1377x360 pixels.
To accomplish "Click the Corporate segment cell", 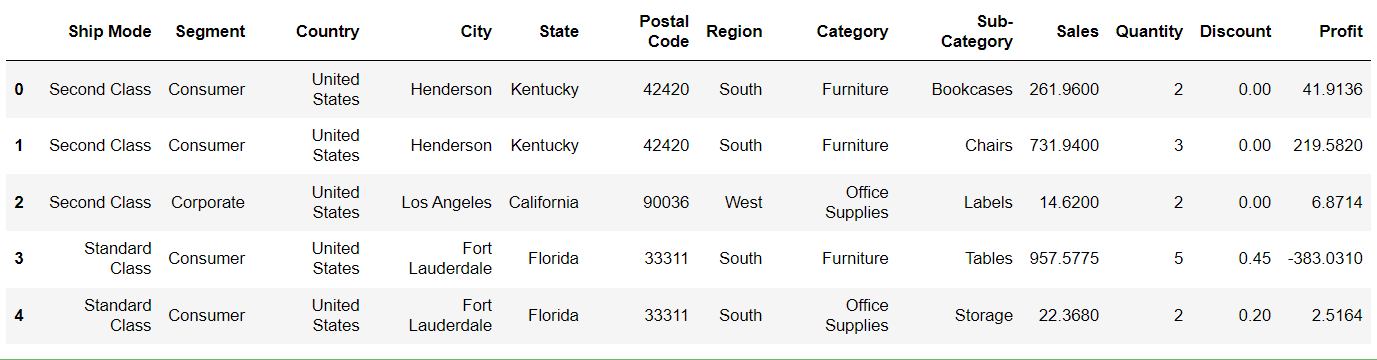I will [208, 202].
